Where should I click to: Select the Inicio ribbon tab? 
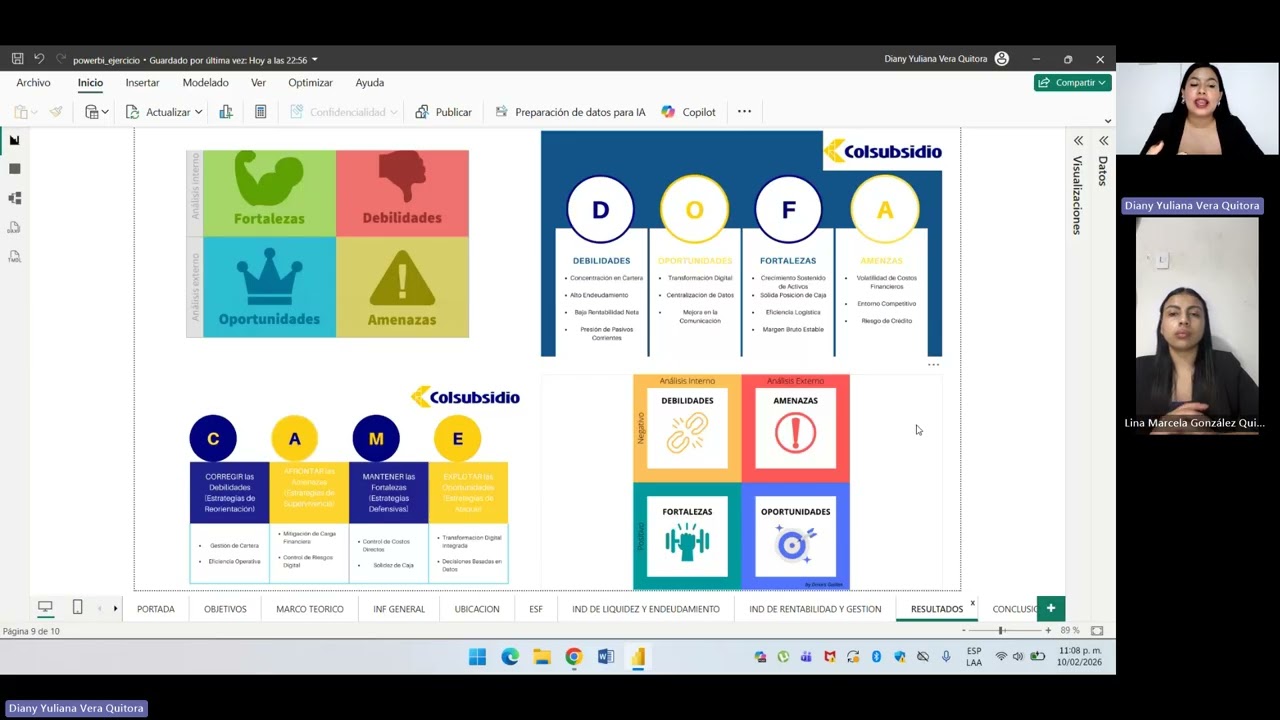click(x=90, y=83)
